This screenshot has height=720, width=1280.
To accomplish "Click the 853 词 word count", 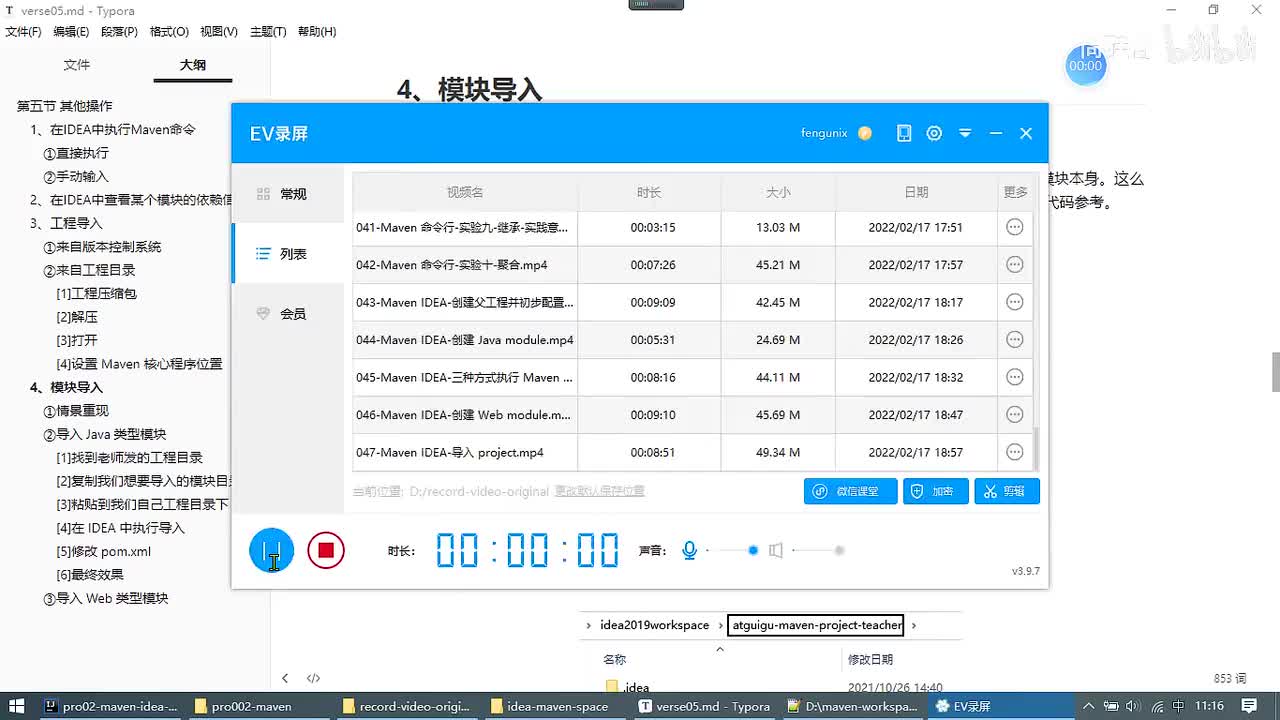I will pos(1230,678).
